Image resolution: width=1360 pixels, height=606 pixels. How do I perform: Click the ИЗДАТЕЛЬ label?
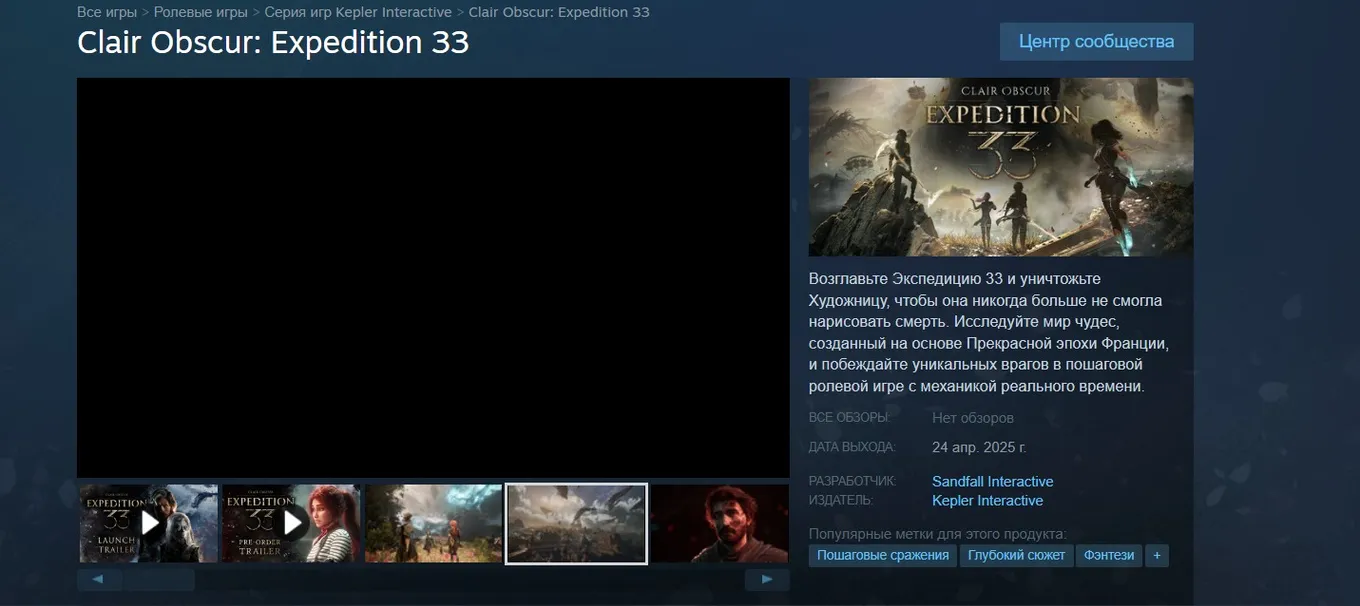pos(841,500)
